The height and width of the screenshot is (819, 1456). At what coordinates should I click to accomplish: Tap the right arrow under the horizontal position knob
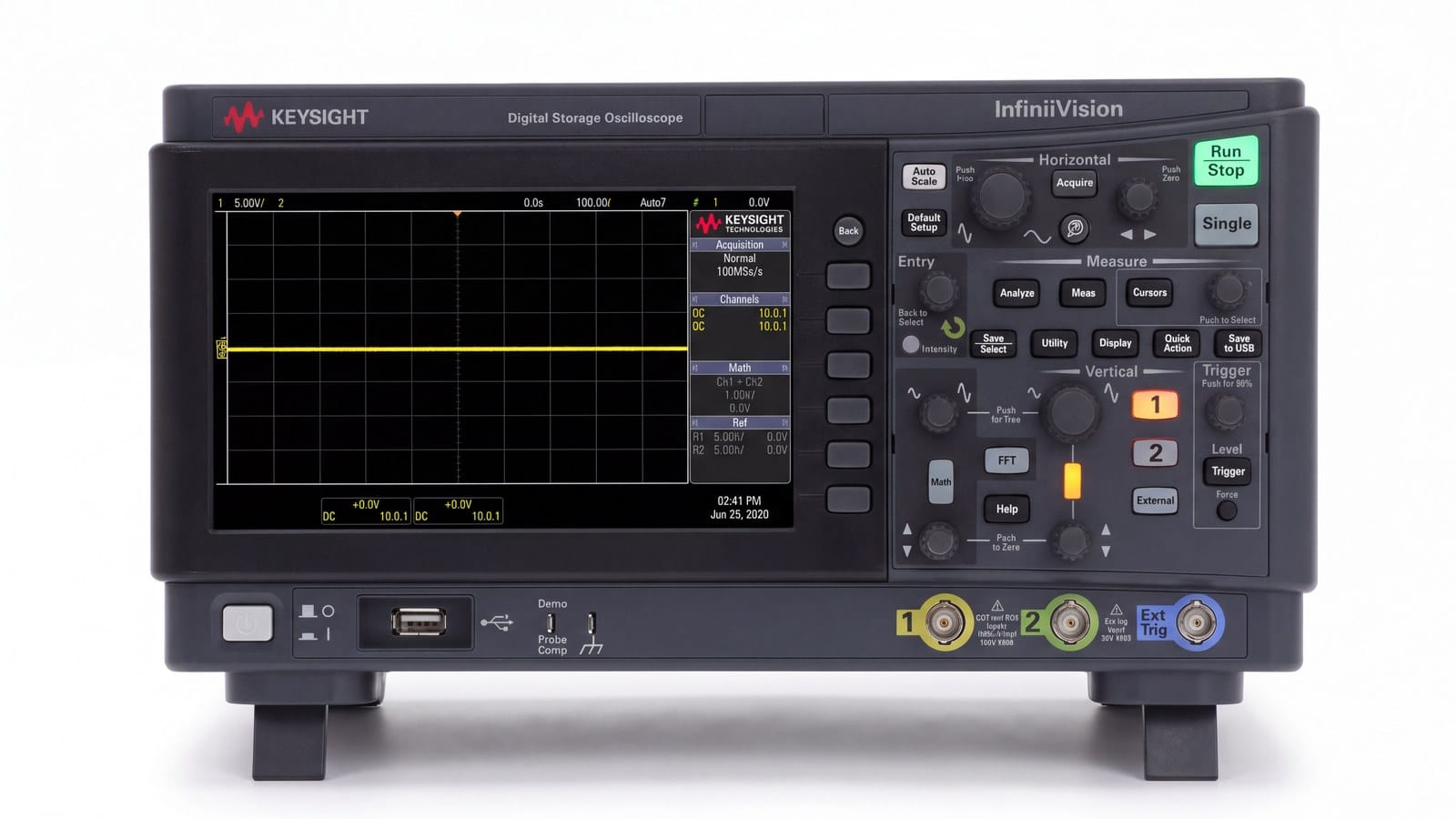[x=1150, y=235]
